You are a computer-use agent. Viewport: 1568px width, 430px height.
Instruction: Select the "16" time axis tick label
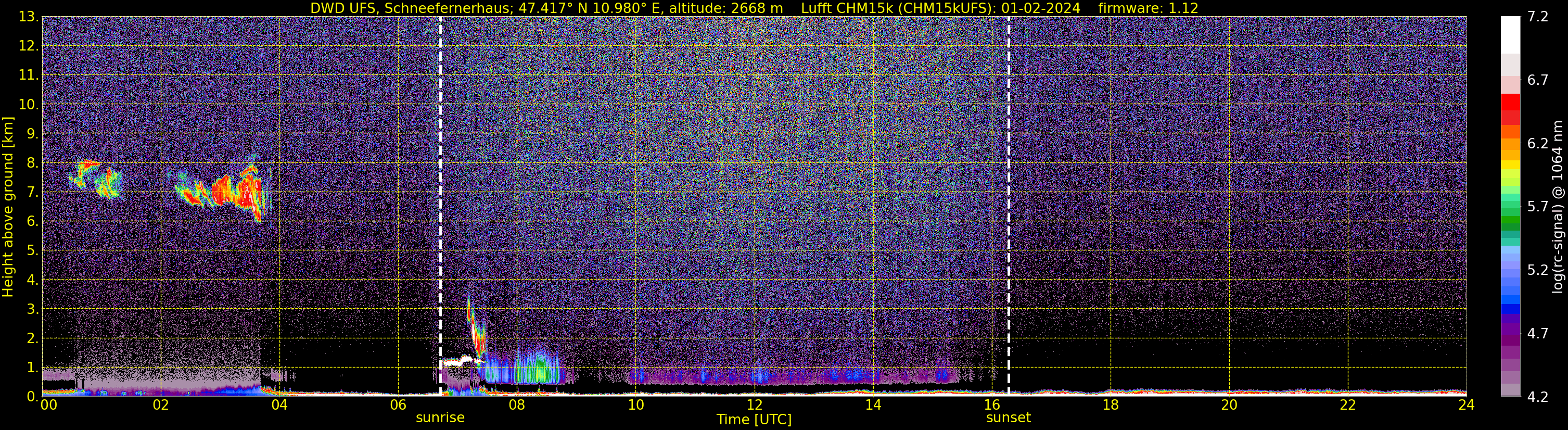(x=991, y=405)
